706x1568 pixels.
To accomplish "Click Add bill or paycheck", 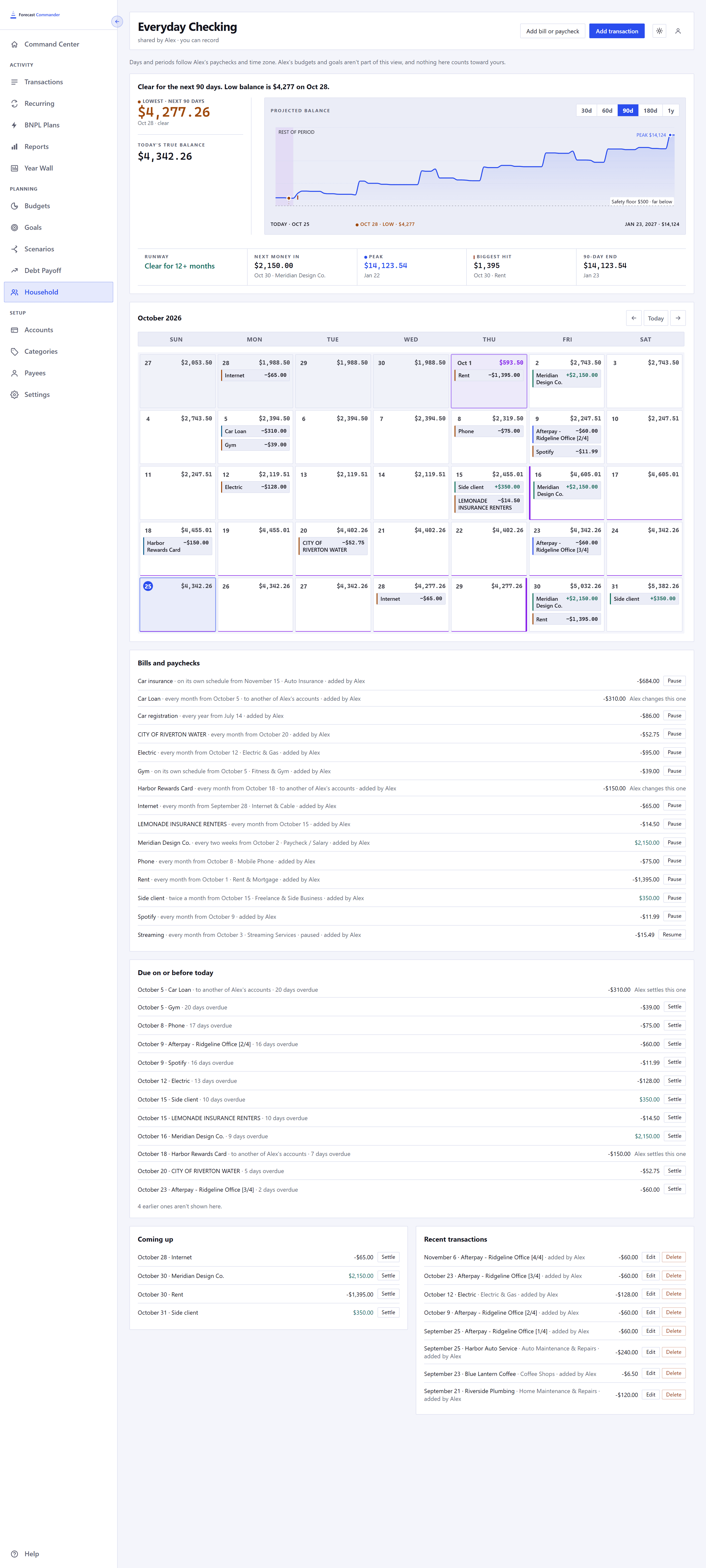I will pos(553,31).
